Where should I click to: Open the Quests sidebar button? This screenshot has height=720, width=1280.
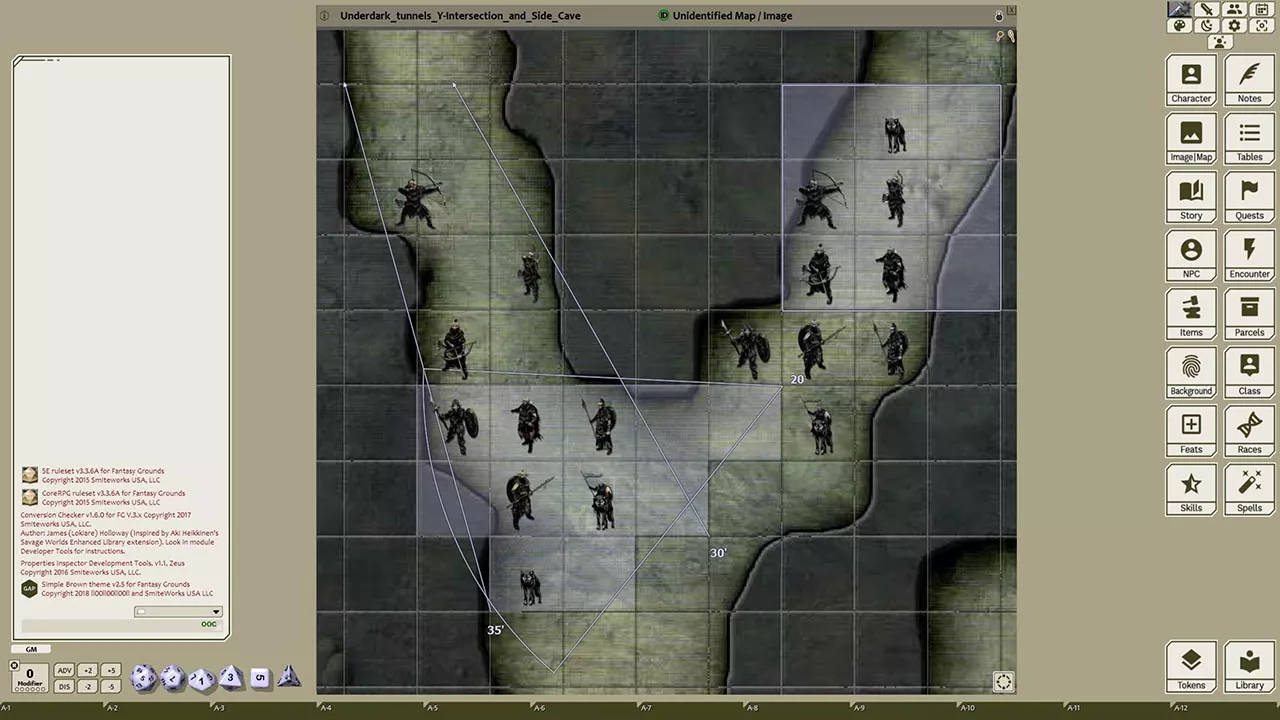[1249, 198]
